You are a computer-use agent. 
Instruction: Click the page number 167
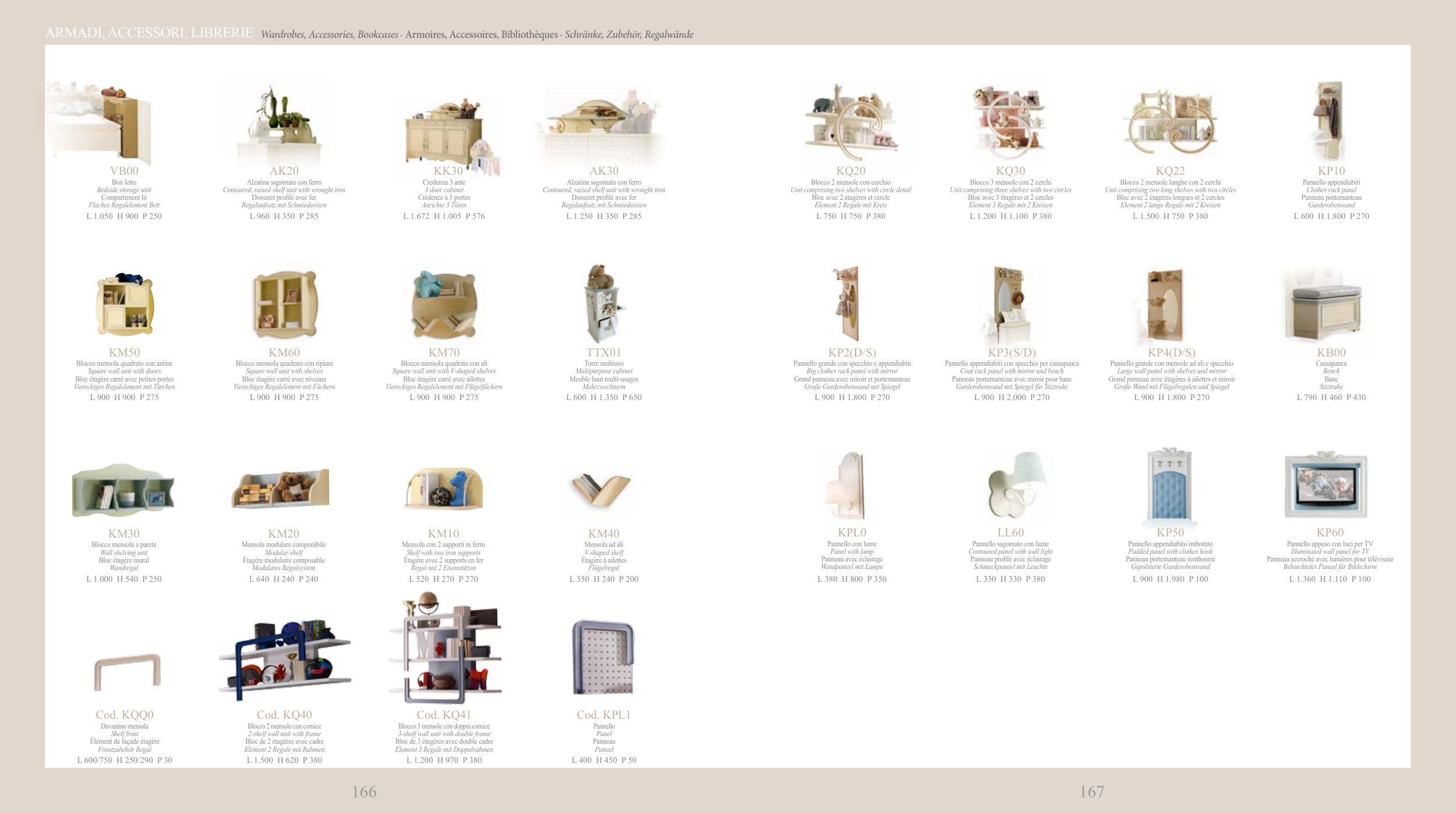pyautogui.click(x=1091, y=792)
